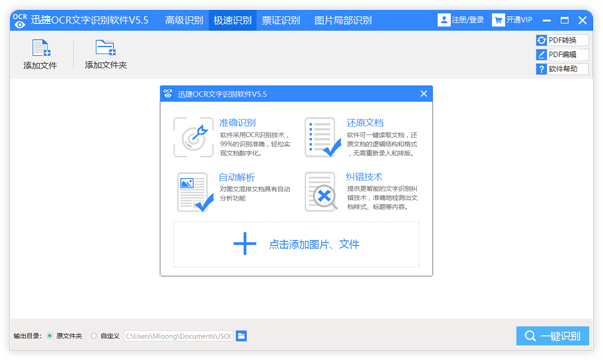This screenshot has width=603, height=360.
Task: Click the OCR app logo in title bar
Action: point(20,20)
